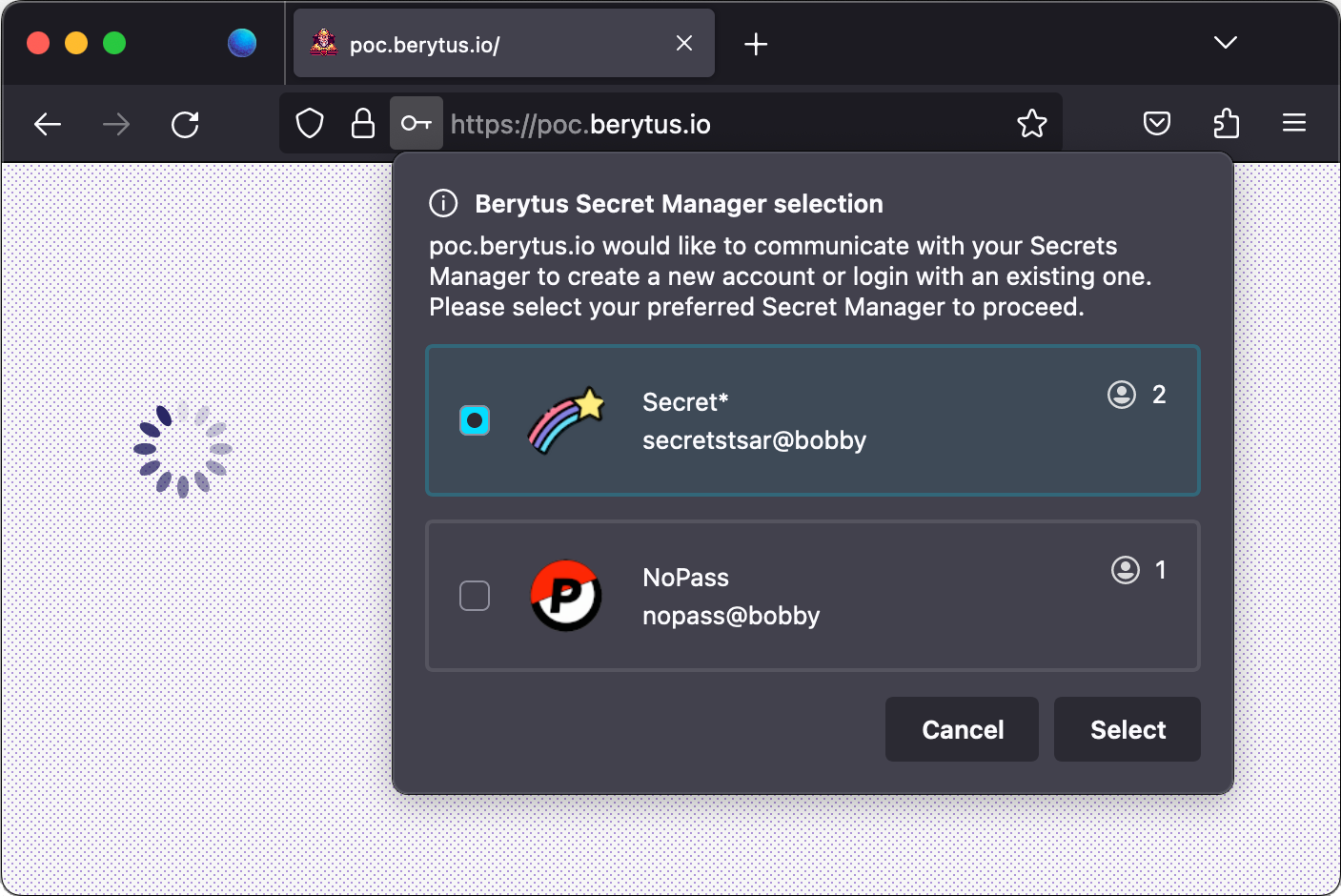Click the NoPass red P logo

[566, 596]
